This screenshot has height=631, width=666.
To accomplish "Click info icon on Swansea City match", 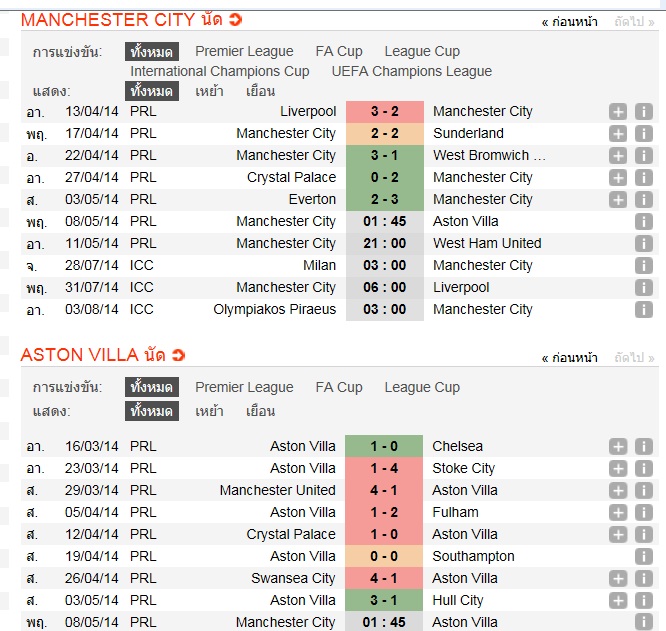I will (643, 579).
